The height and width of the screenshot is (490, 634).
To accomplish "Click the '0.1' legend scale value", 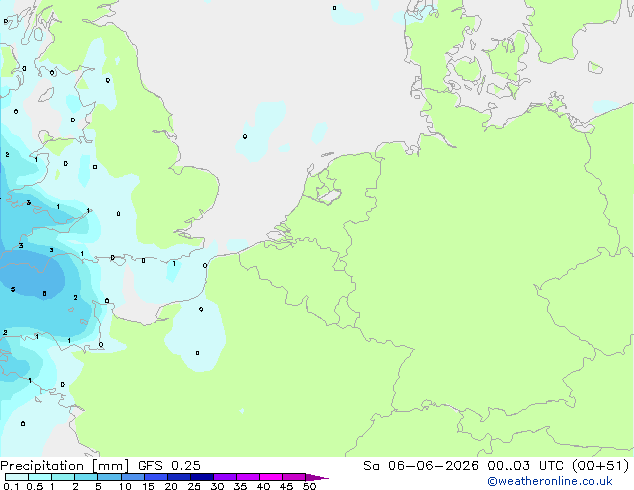I will tap(11, 486).
